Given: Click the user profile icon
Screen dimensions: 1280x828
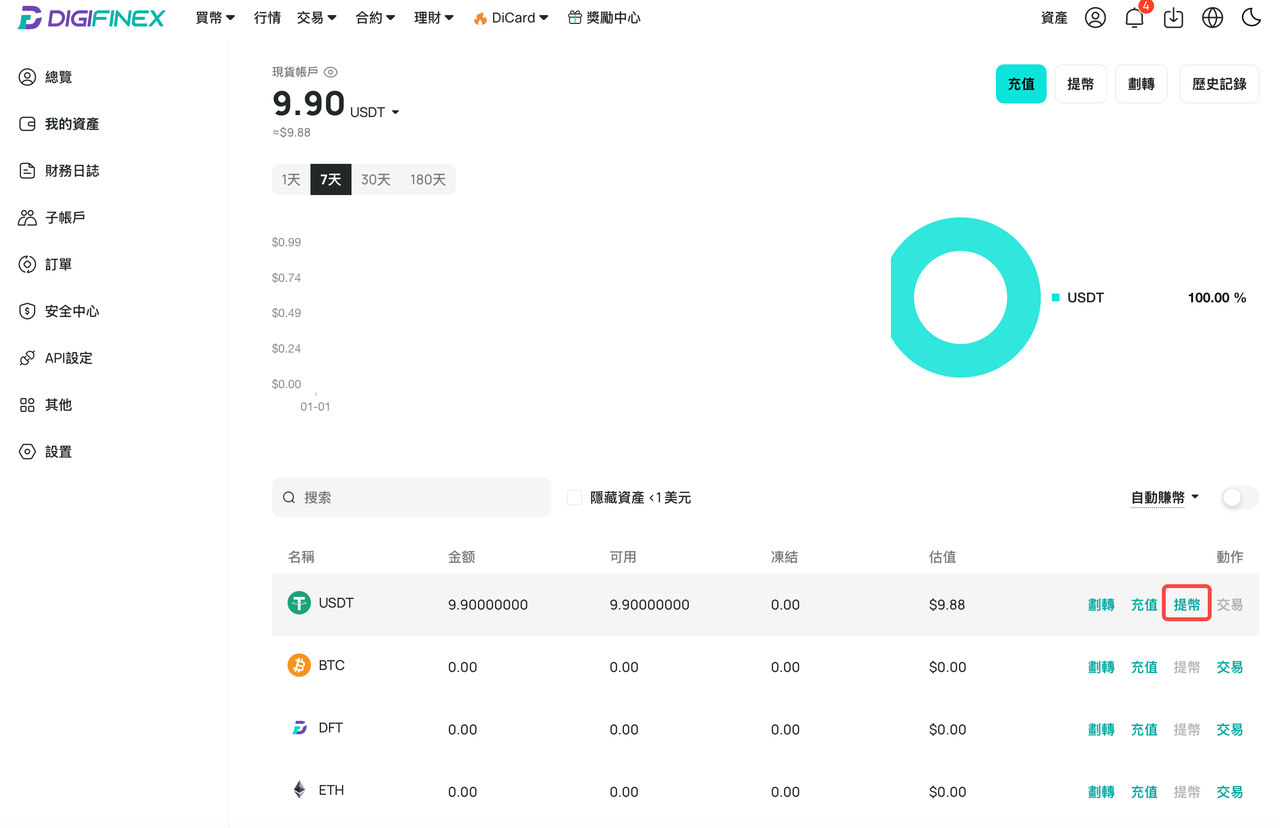Looking at the screenshot, I should click(1095, 18).
